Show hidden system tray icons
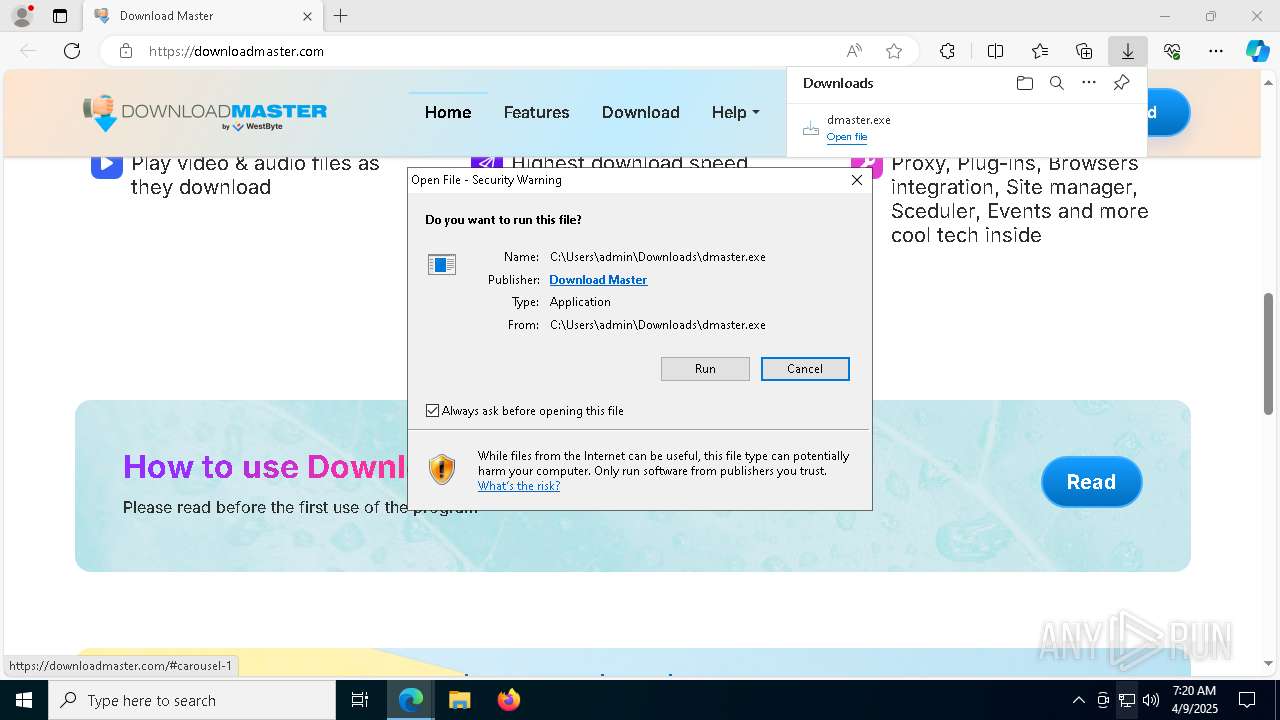 coord(1078,700)
